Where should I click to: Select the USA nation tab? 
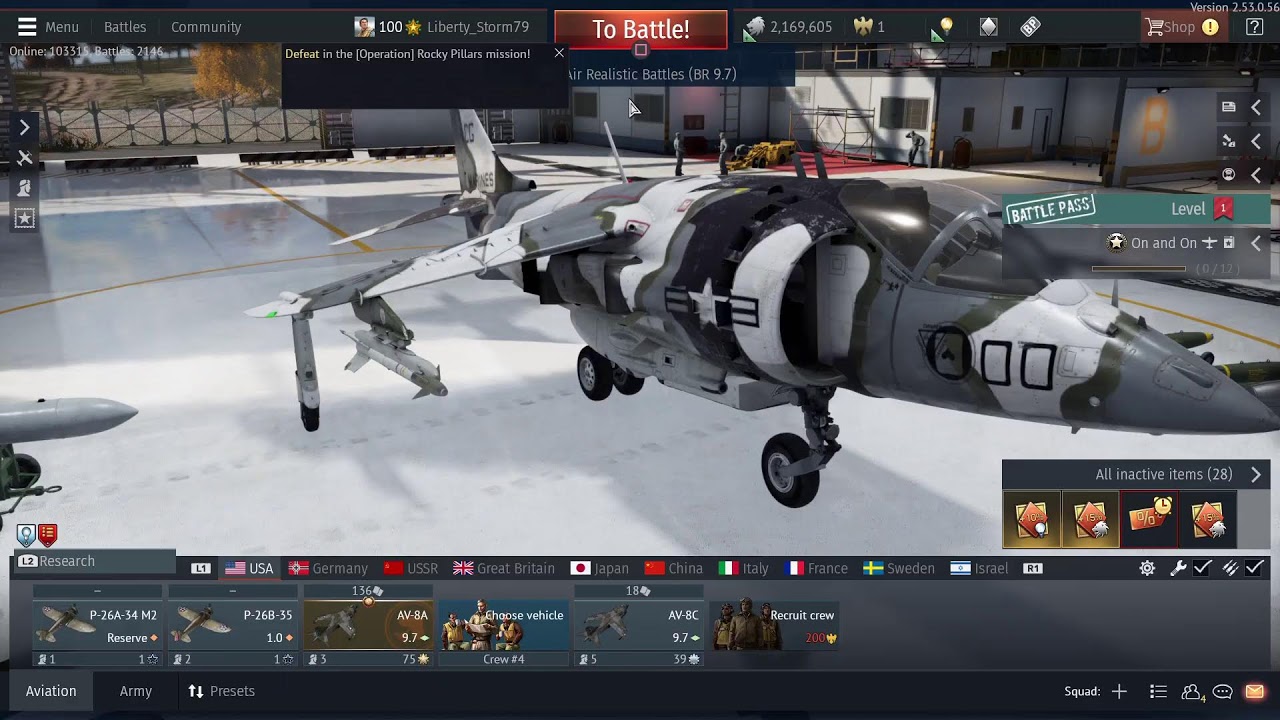[x=250, y=568]
